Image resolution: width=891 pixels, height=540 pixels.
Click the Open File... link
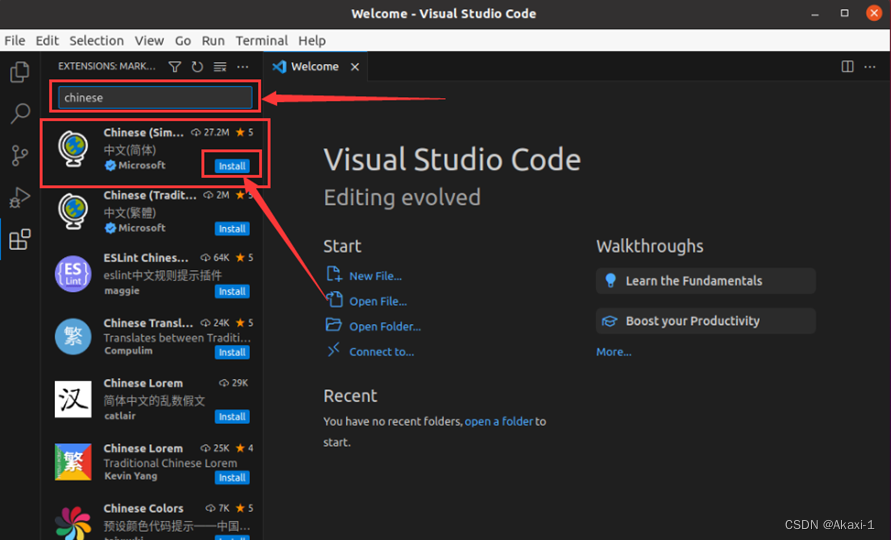(x=378, y=301)
